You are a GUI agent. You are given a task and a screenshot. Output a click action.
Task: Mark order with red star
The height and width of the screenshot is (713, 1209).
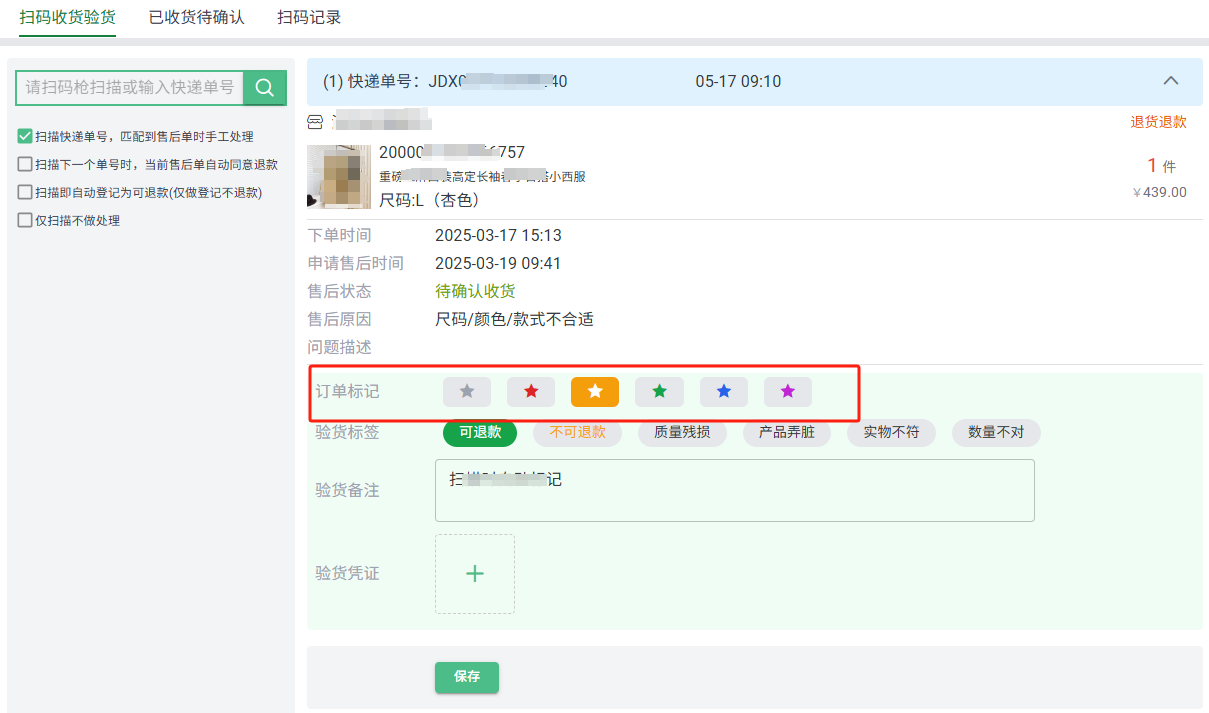point(531,392)
